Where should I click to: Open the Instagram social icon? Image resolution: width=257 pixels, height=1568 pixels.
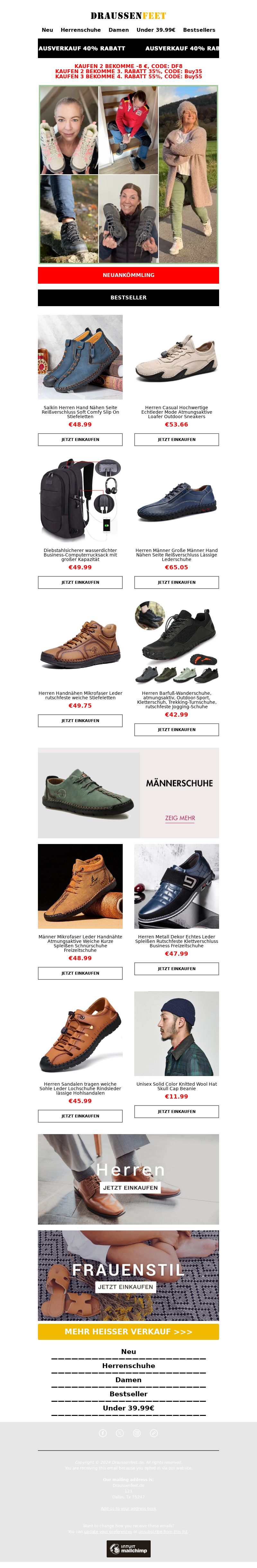137,1433
